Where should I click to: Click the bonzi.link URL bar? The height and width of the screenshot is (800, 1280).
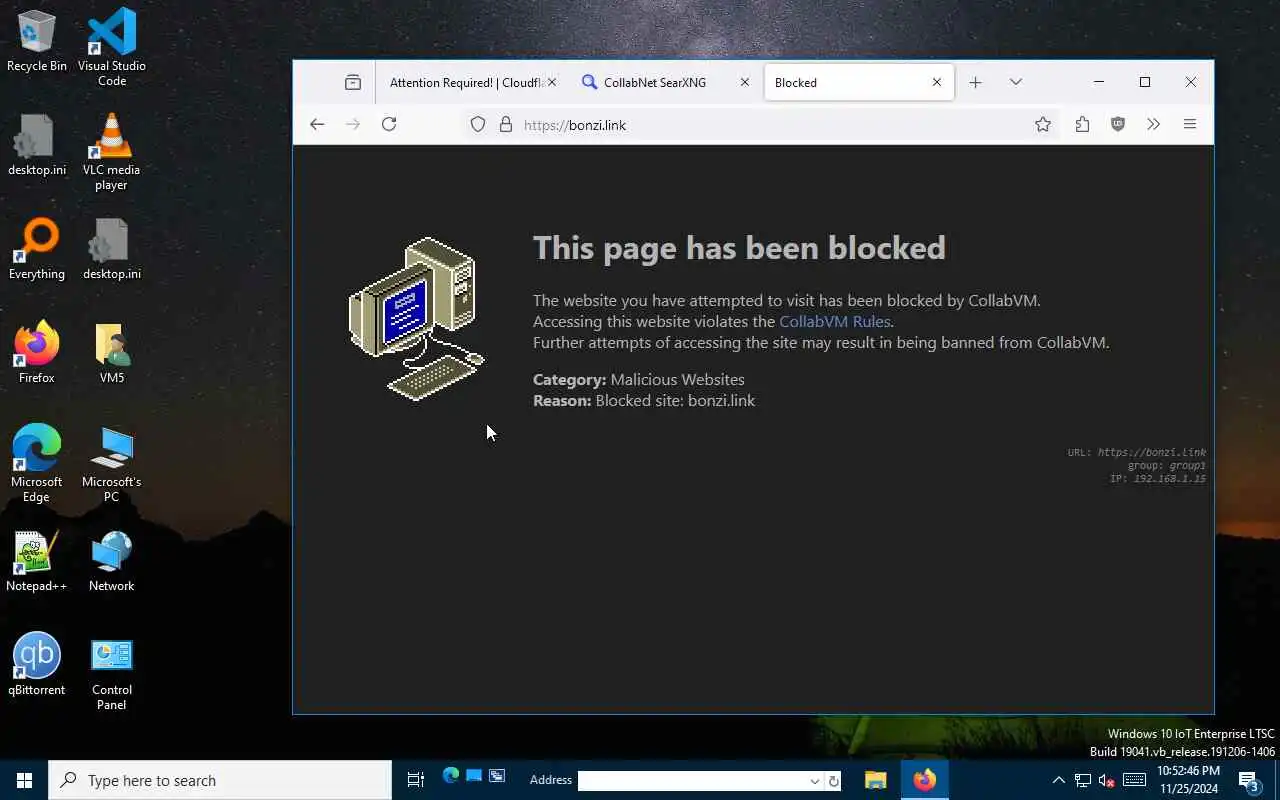pos(760,125)
